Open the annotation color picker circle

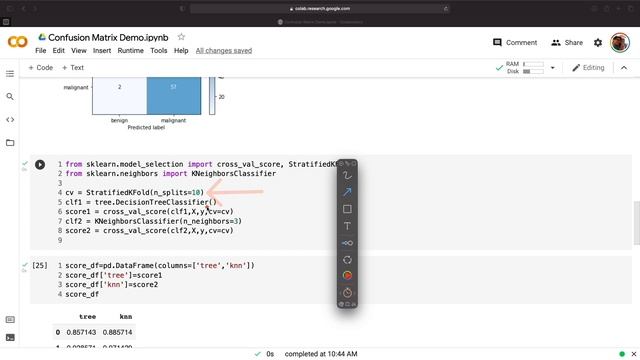347,276
